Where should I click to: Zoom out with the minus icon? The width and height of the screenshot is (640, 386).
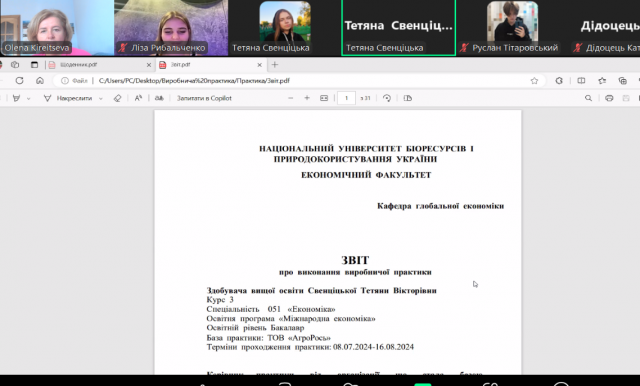coord(291,98)
